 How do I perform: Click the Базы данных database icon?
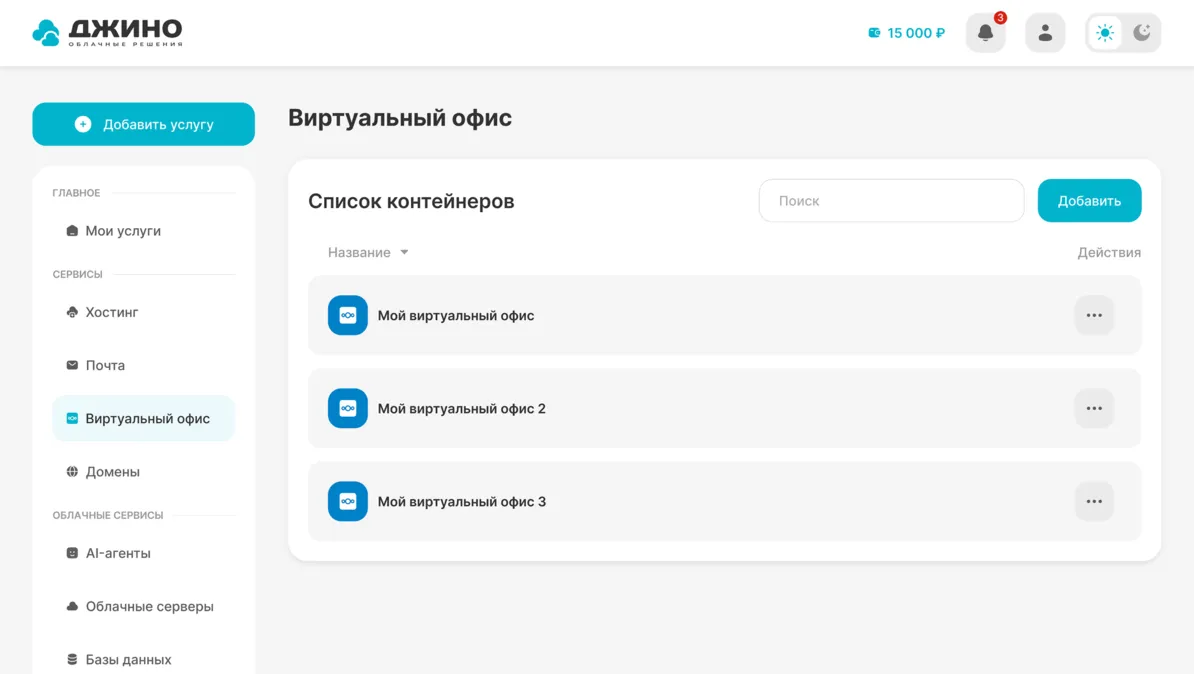point(72,660)
